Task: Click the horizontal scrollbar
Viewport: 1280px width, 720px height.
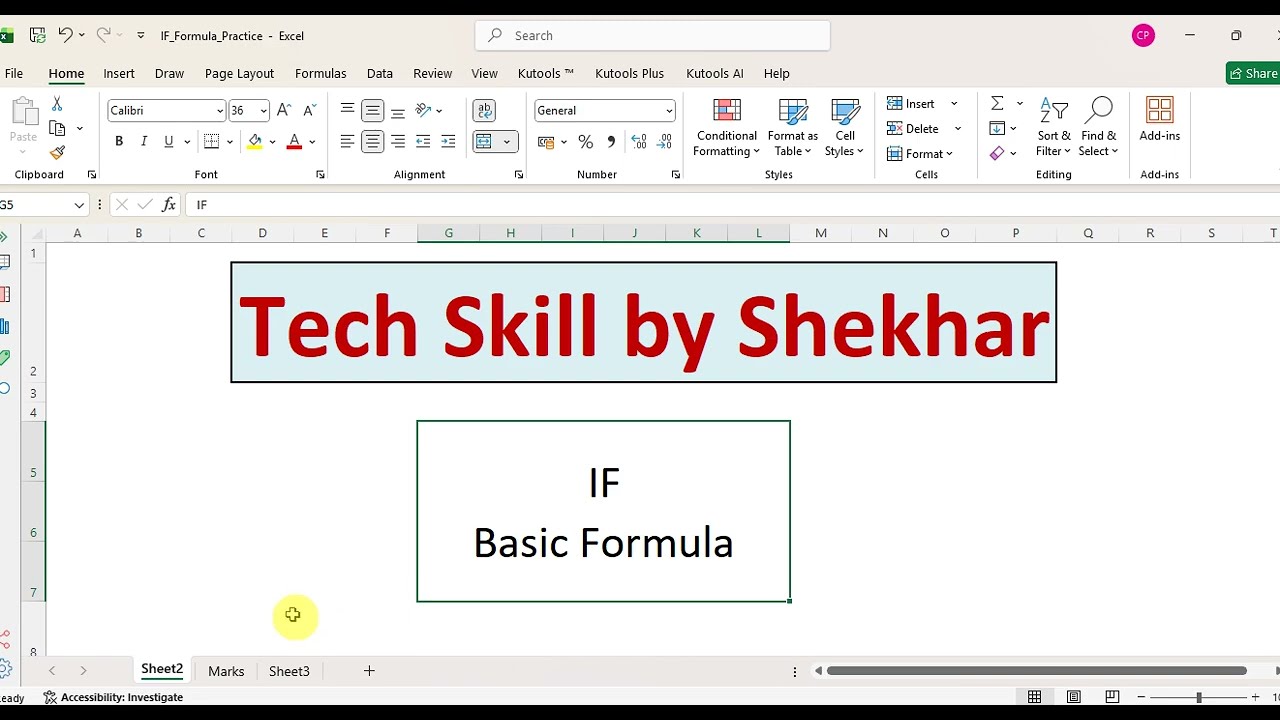Action: 1037,671
